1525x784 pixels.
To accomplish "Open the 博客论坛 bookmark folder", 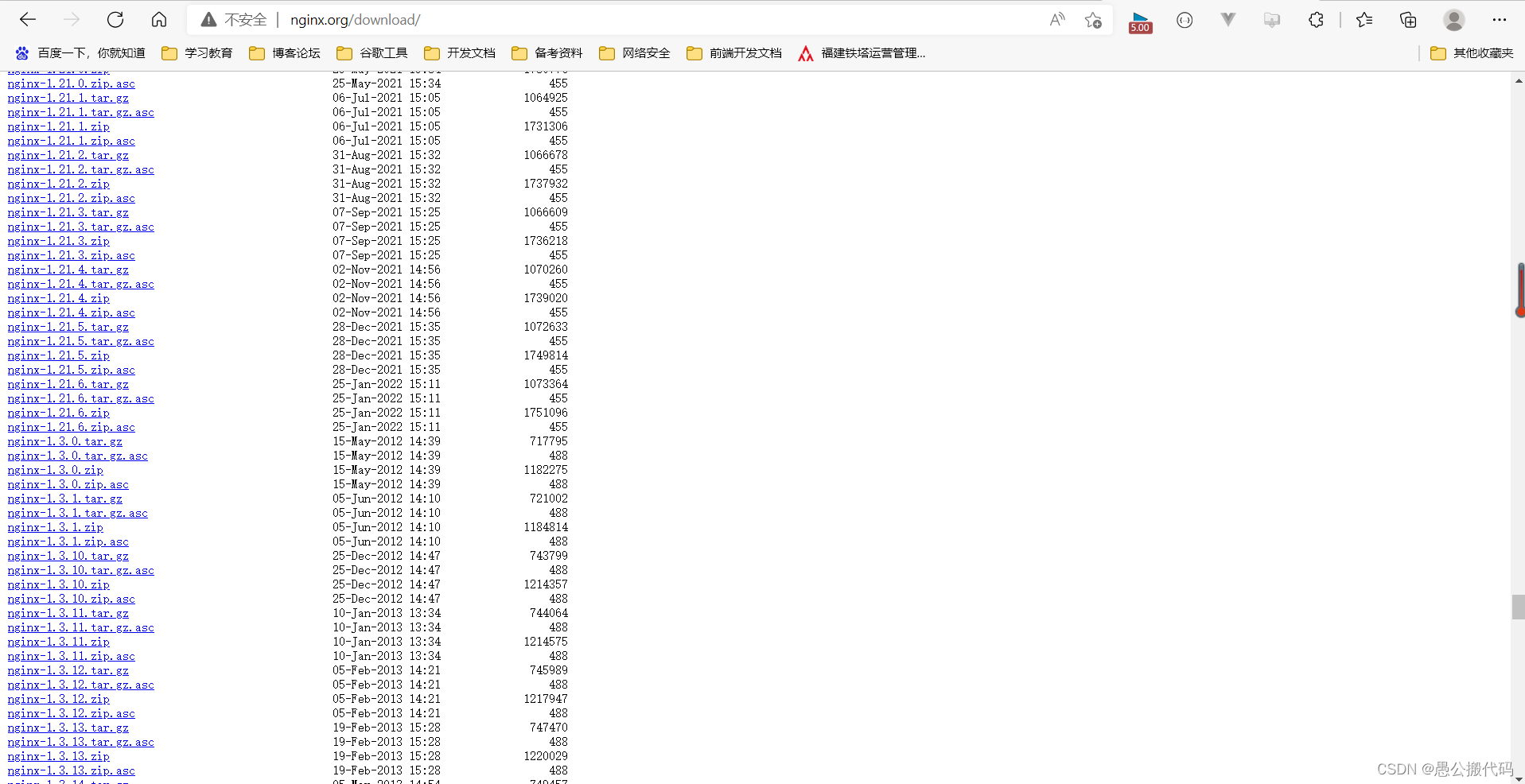I will click(285, 53).
